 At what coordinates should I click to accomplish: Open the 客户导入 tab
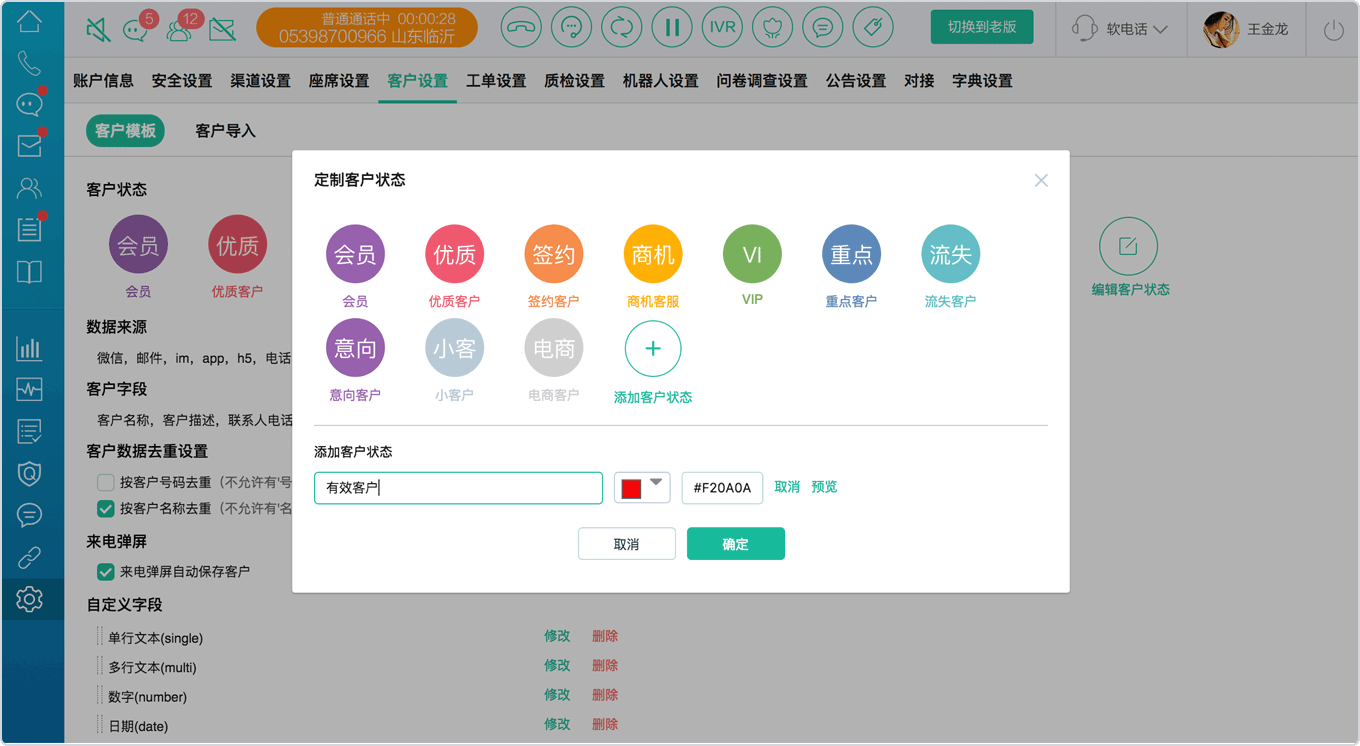pos(225,131)
